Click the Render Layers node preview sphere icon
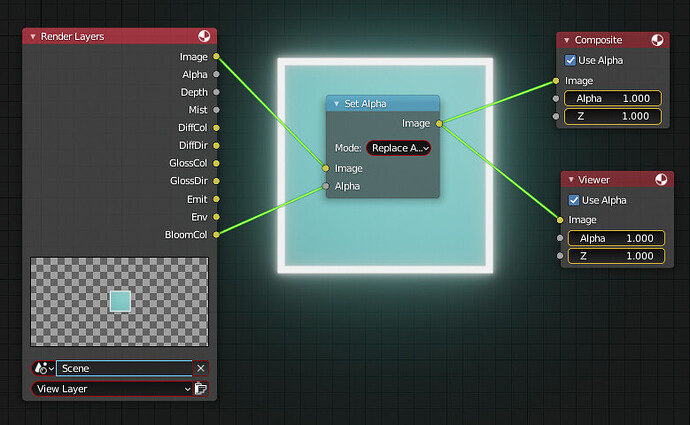The height and width of the screenshot is (425, 690). (x=204, y=36)
